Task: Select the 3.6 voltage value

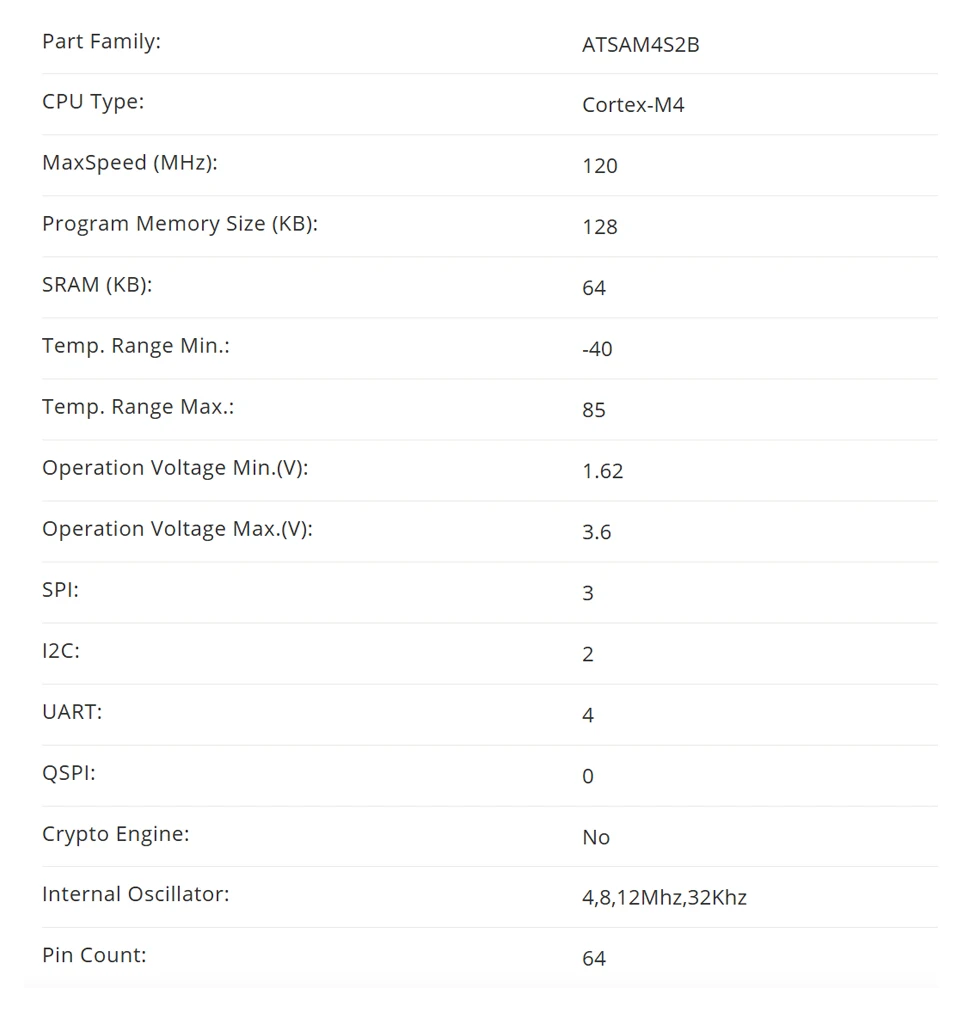Action: tap(597, 532)
